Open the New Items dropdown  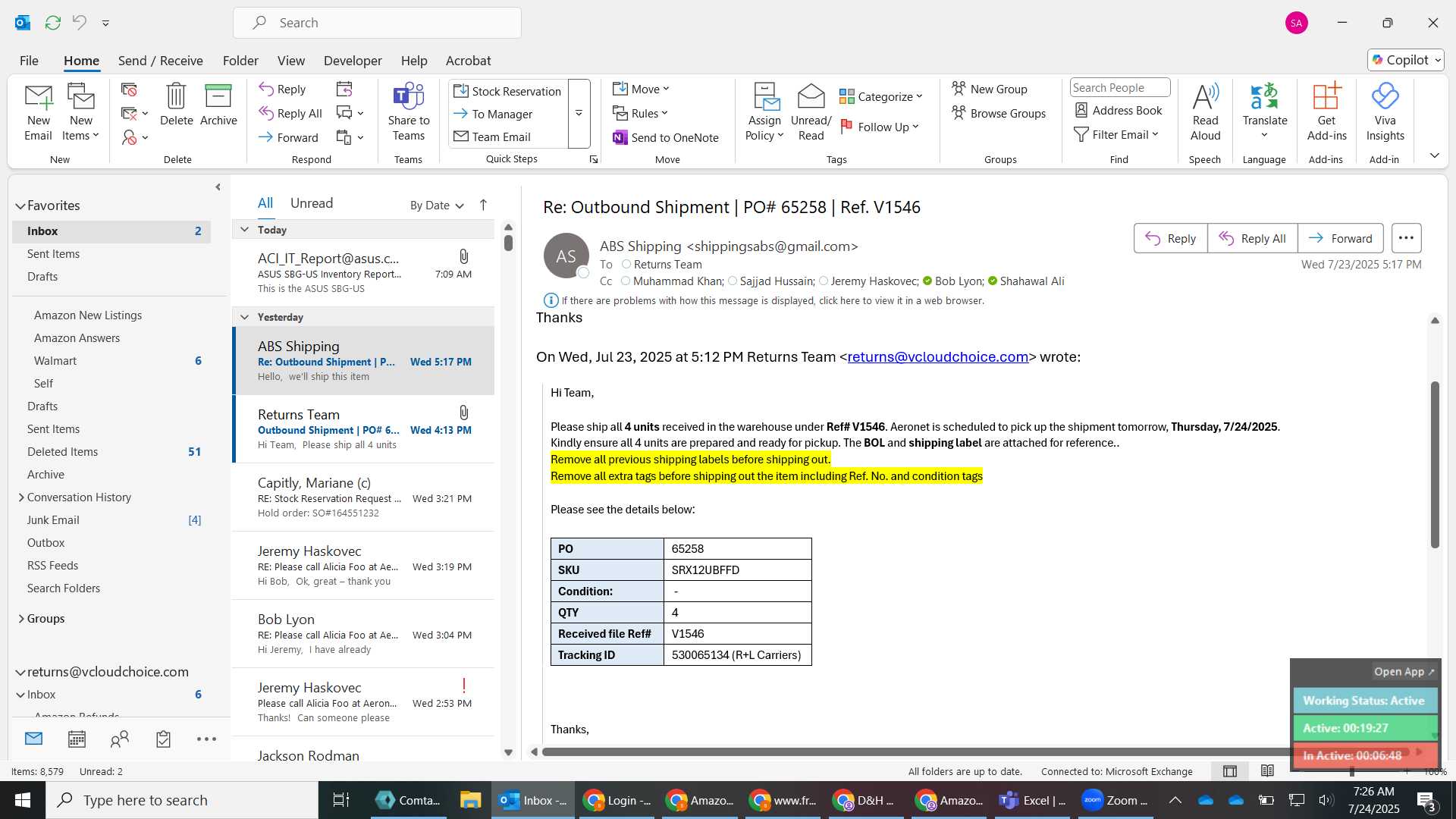click(80, 136)
